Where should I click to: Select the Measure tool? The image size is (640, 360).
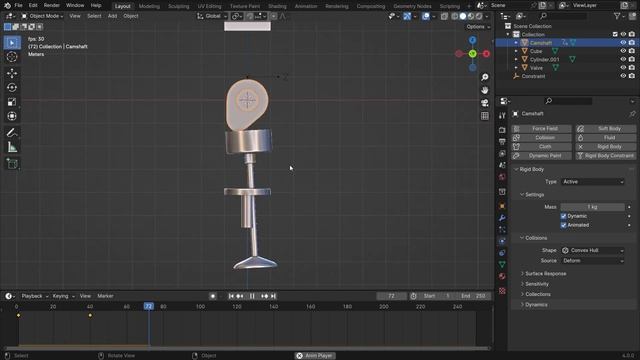pos(12,147)
